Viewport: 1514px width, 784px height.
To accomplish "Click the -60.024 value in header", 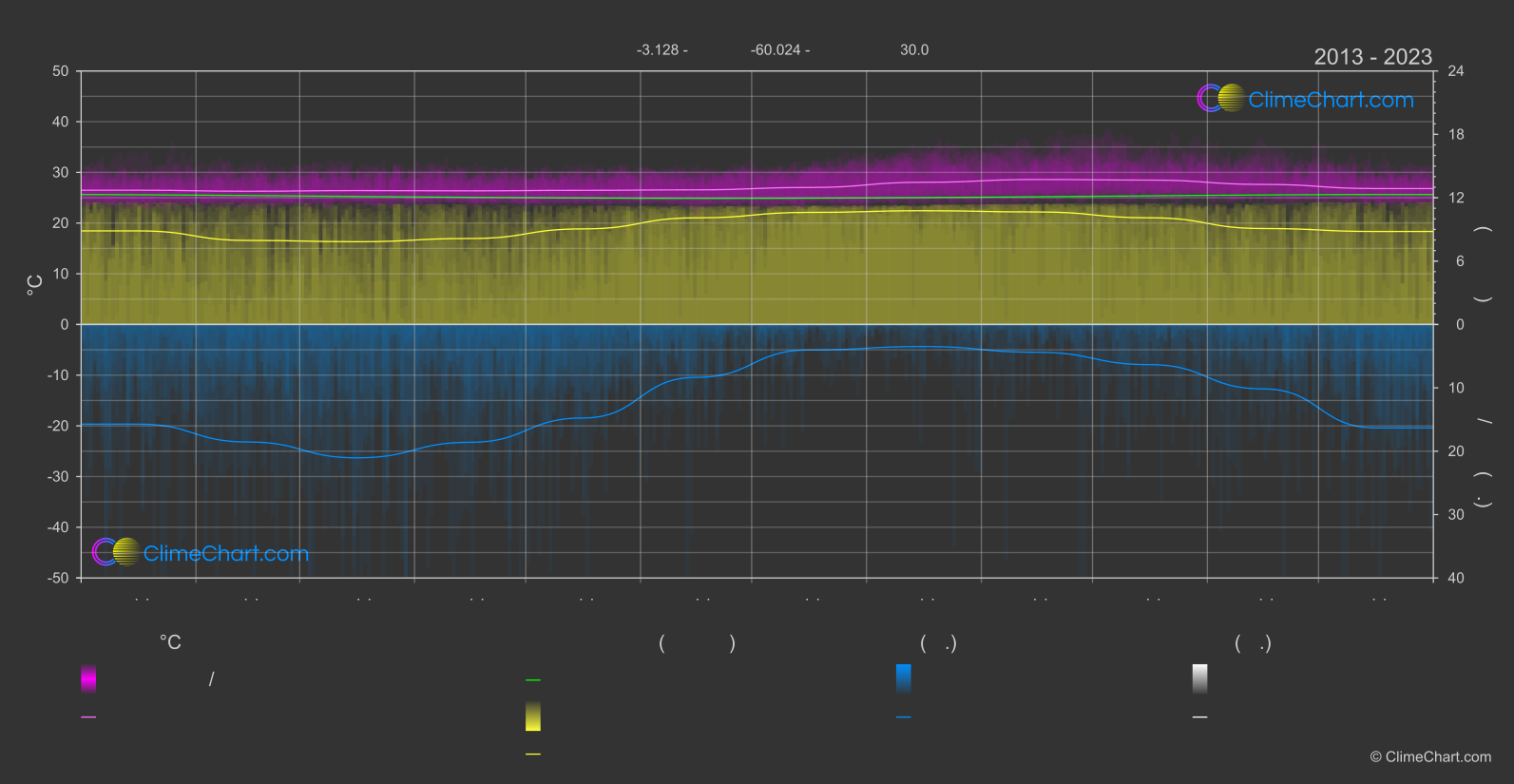I will pyautogui.click(x=776, y=49).
